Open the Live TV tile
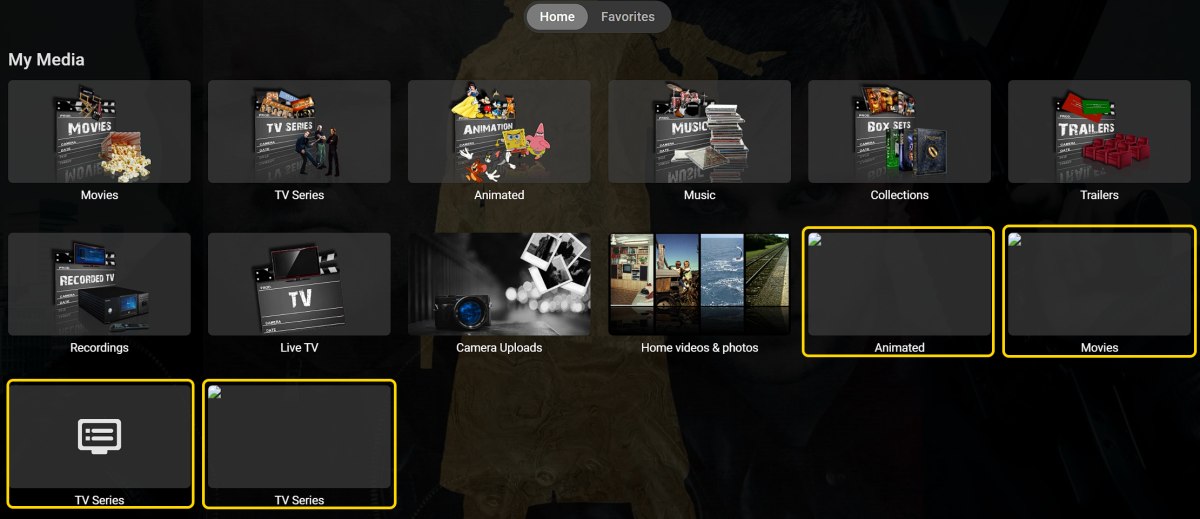 pos(299,285)
